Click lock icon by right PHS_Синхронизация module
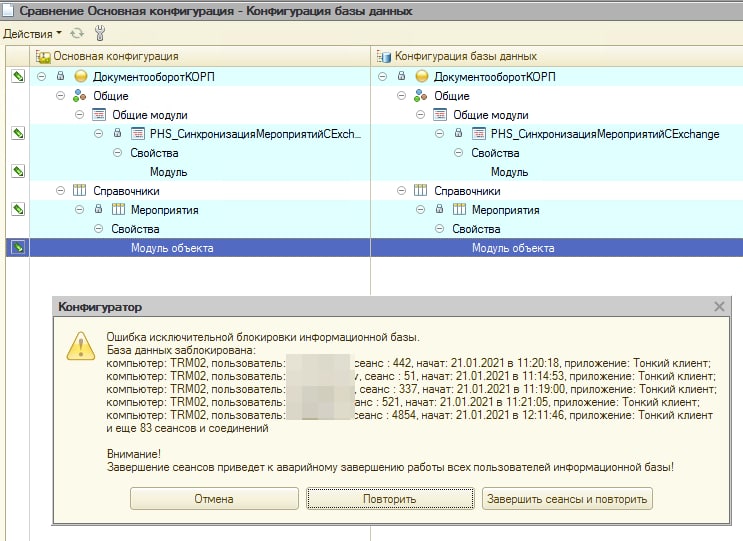This screenshot has height=541, width=743. pos(458,133)
